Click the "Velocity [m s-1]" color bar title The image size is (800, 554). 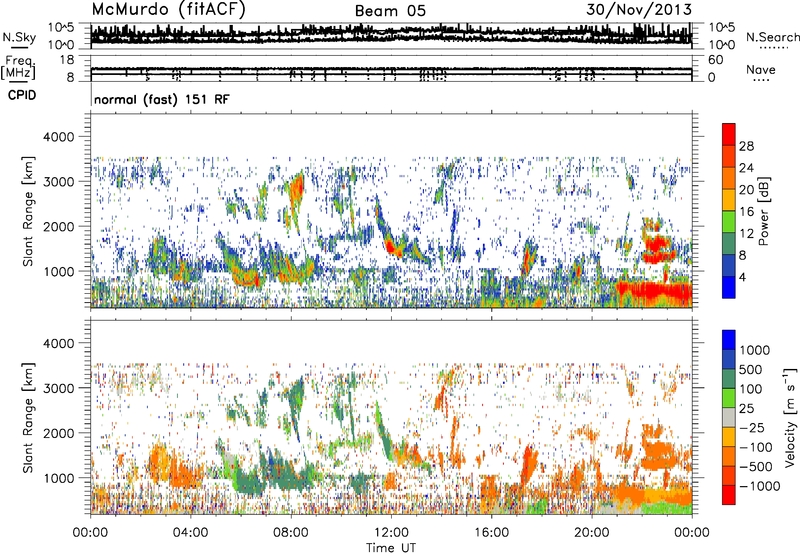tap(790, 417)
